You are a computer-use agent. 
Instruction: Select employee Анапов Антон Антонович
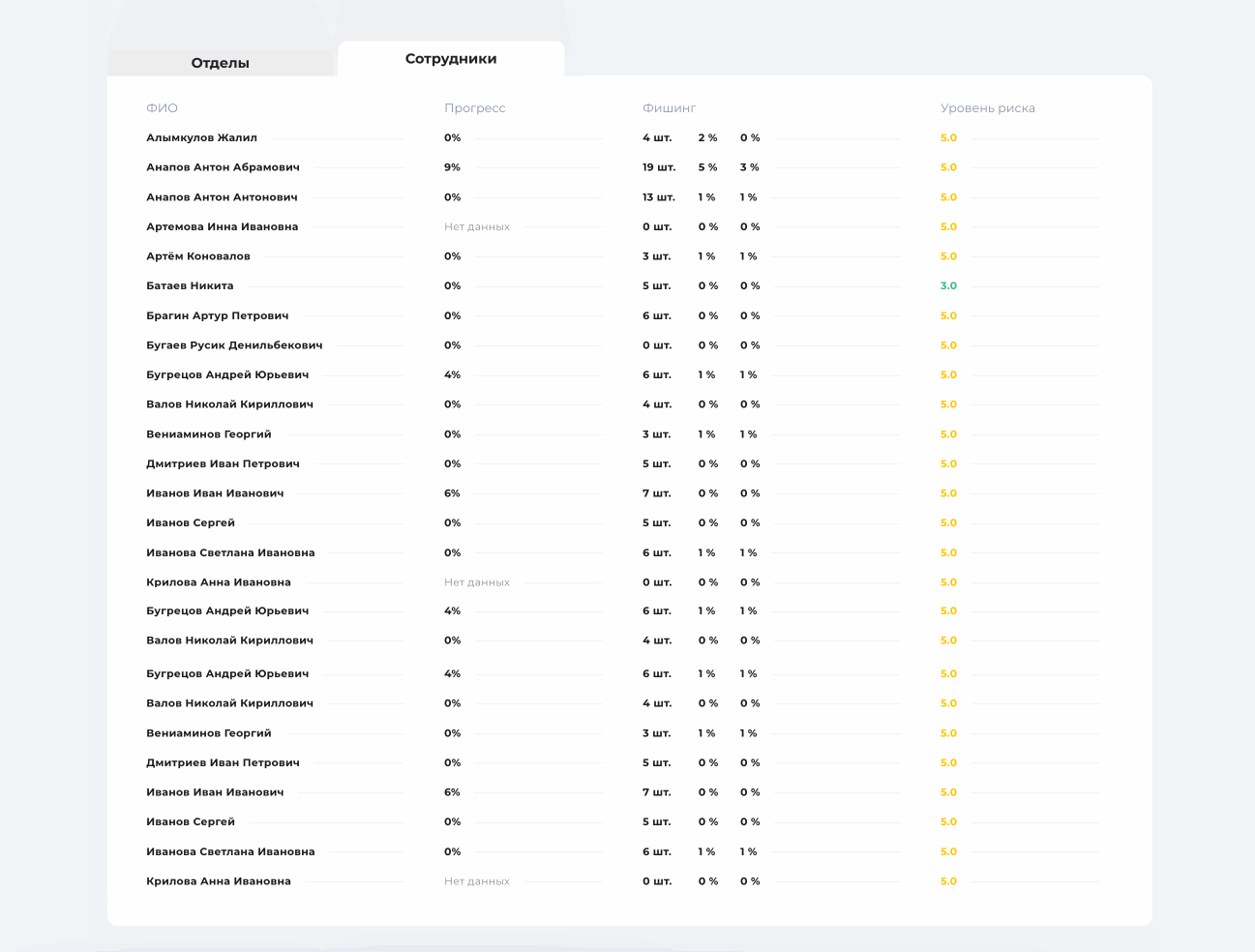tap(223, 197)
